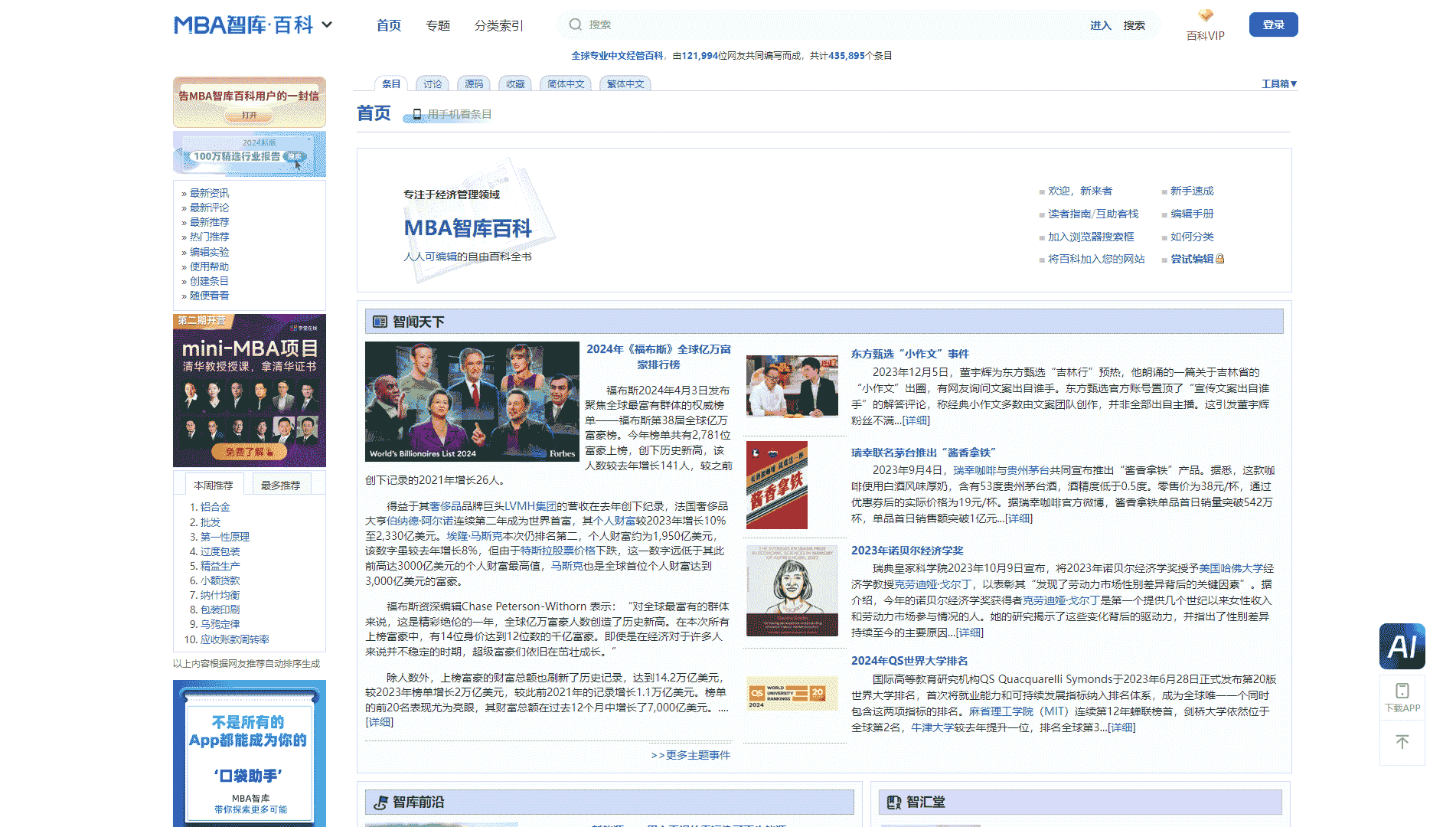This screenshot has height=827, width=1456.
Task: Select the 最多推荐 tab
Action: click(x=280, y=485)
